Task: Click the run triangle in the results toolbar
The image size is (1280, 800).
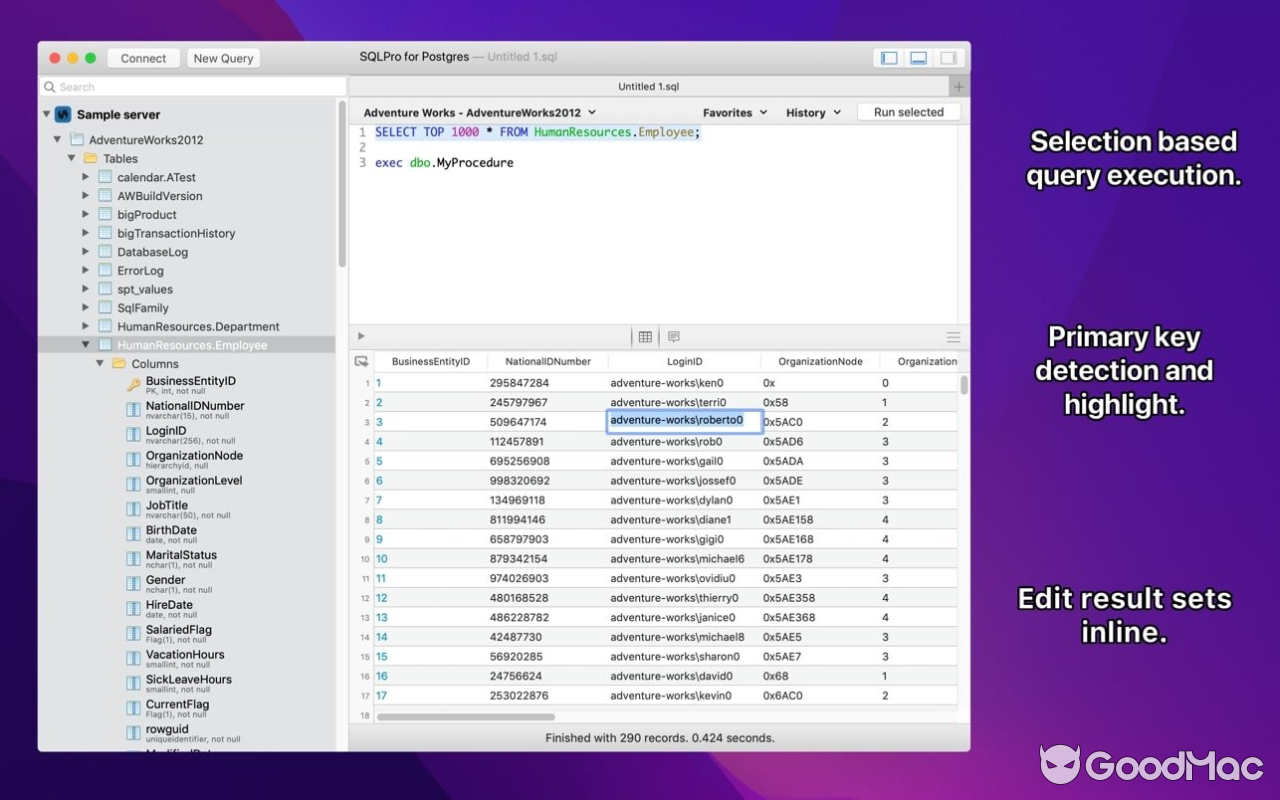Action: (361, 336)
